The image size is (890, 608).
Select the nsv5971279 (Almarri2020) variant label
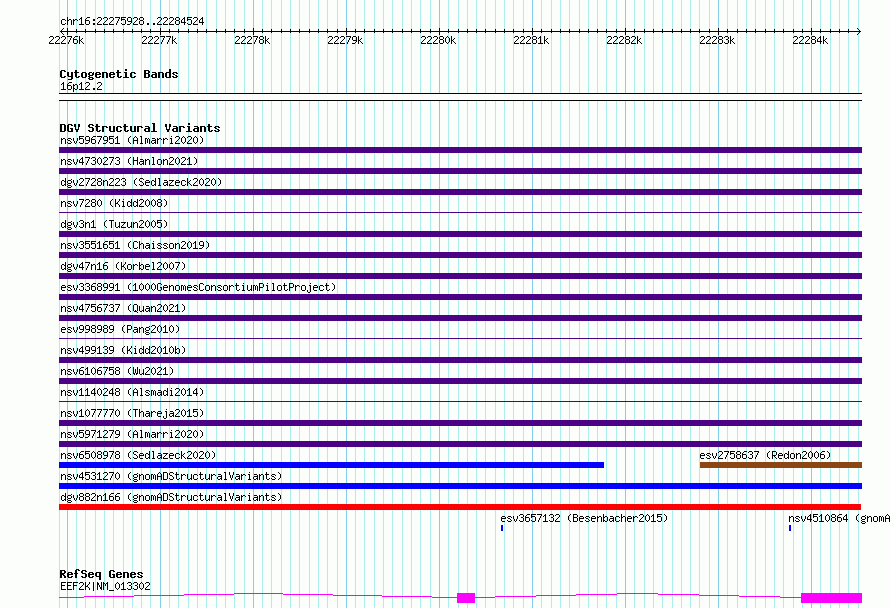pyautogui.click(x=132, y=434)
